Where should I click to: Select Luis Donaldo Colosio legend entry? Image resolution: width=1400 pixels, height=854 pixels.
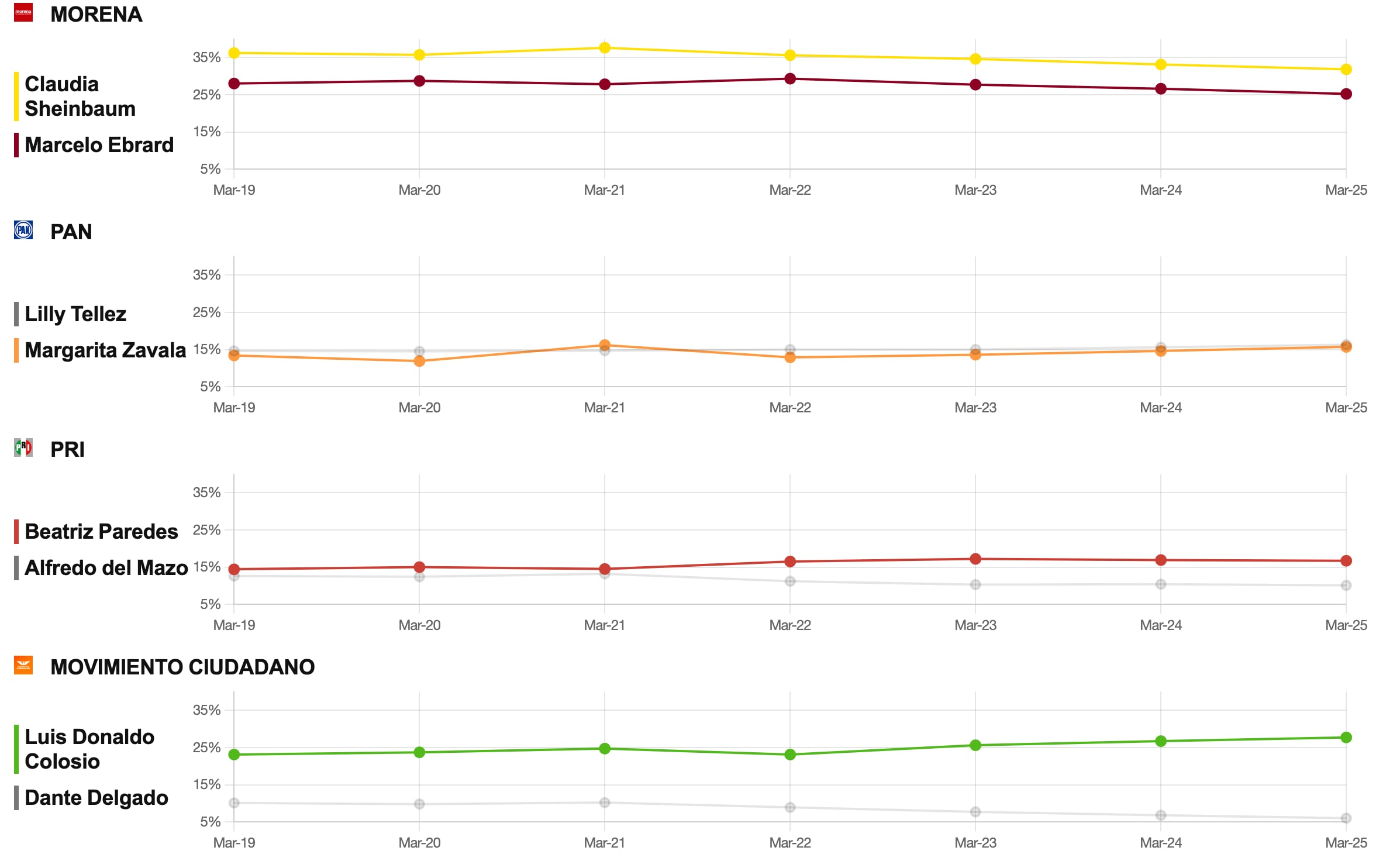pyautogui.click(x=89, y=749)
